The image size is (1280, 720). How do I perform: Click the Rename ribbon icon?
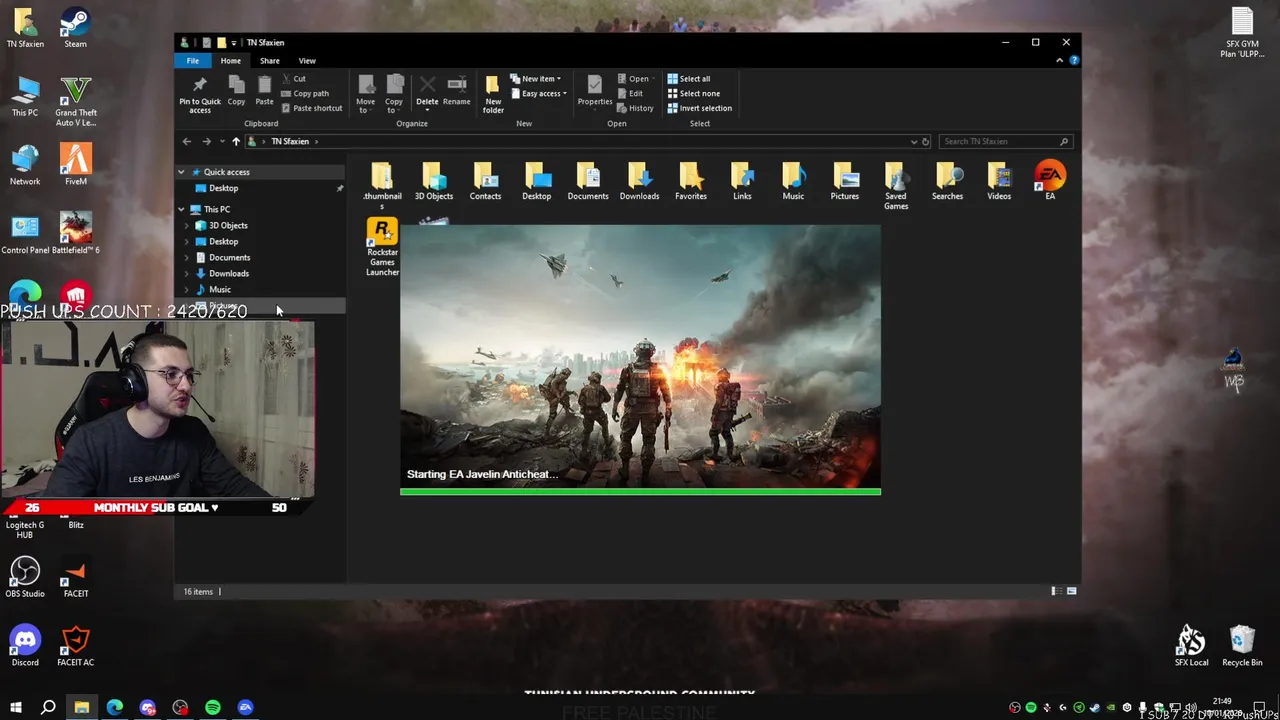456,91
